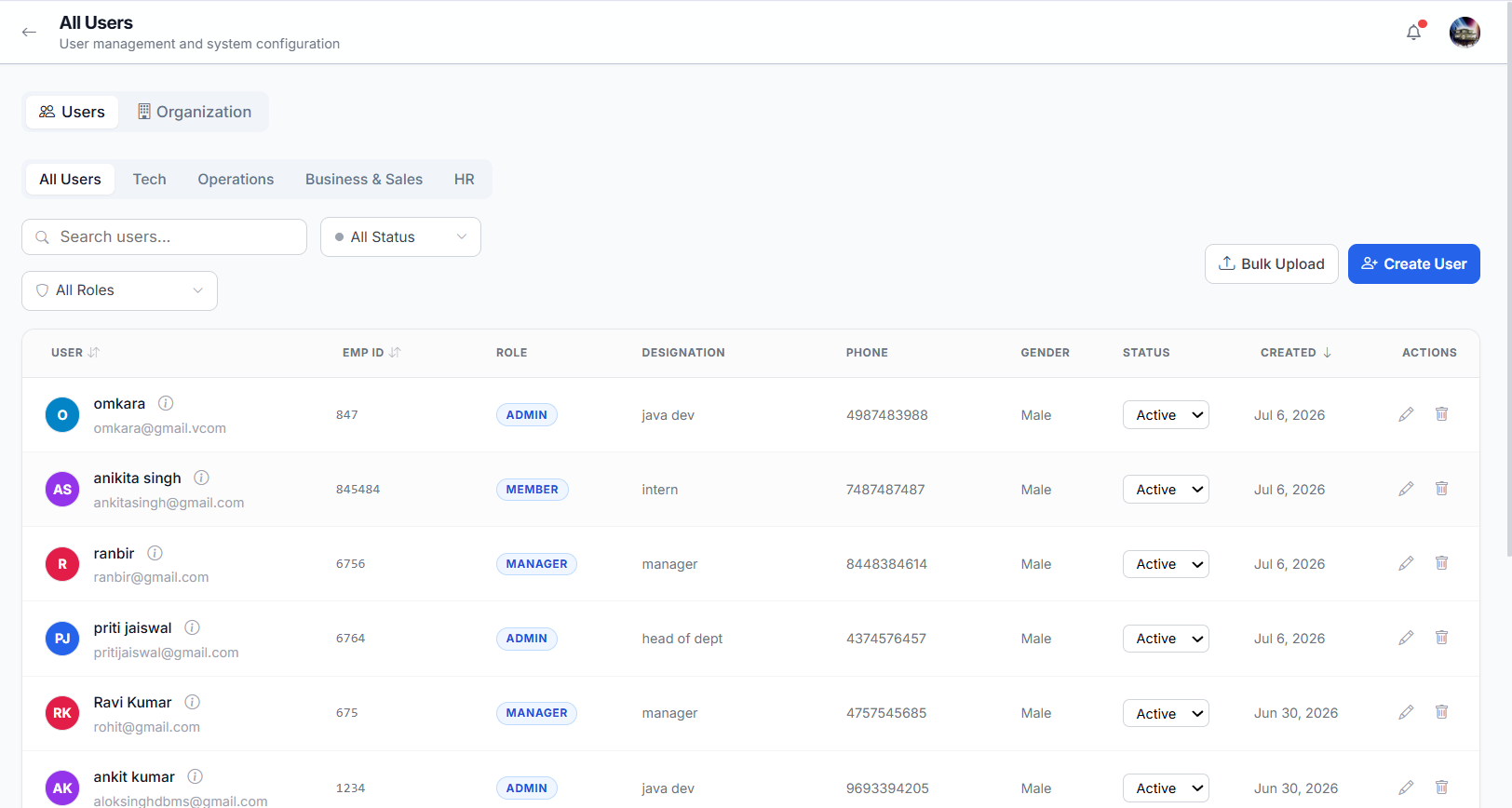Filter by HR department tab

465,179
